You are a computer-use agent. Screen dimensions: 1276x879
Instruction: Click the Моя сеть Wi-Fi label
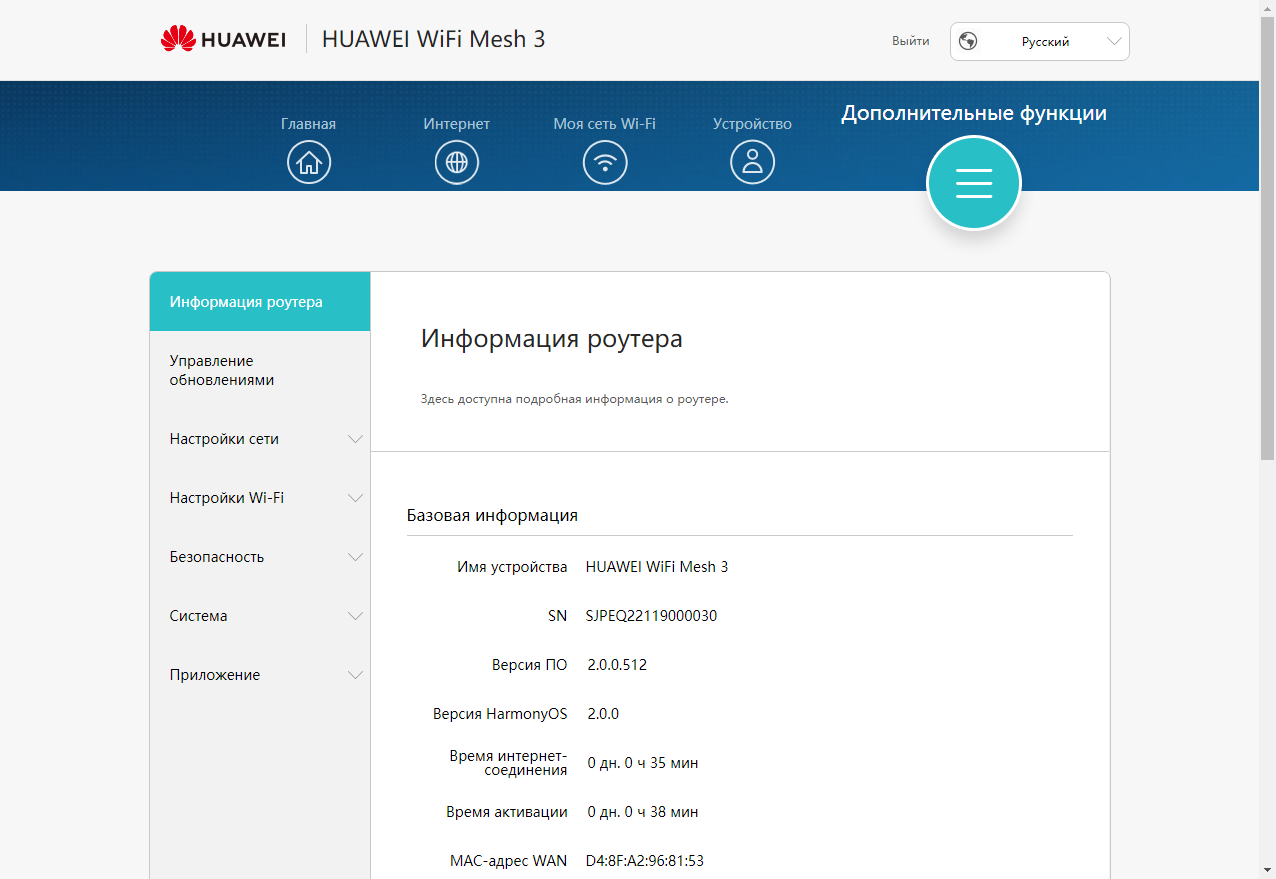click(x=604, y=124)
